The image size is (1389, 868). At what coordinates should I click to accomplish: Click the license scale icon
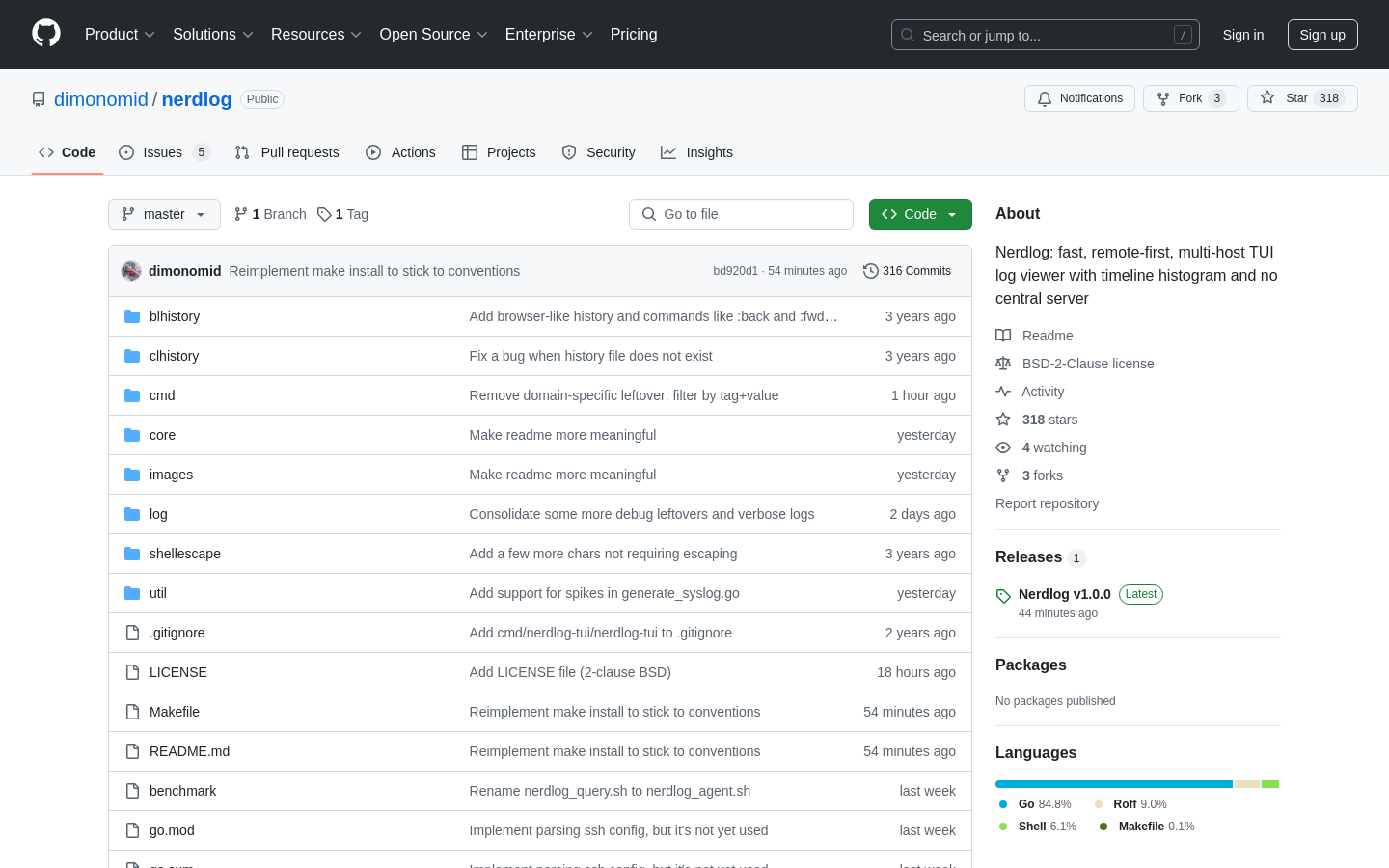(1003, 364)
